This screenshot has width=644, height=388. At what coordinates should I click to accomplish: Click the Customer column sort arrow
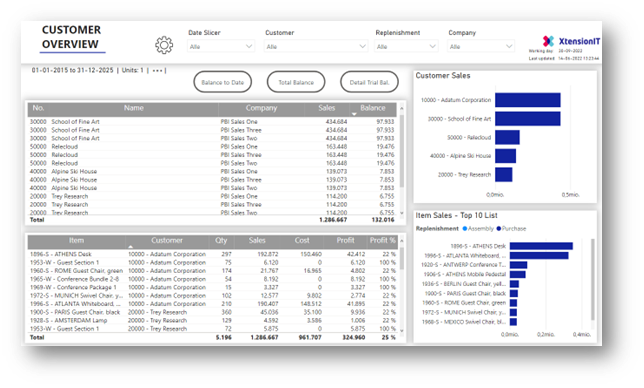[130, 247]
